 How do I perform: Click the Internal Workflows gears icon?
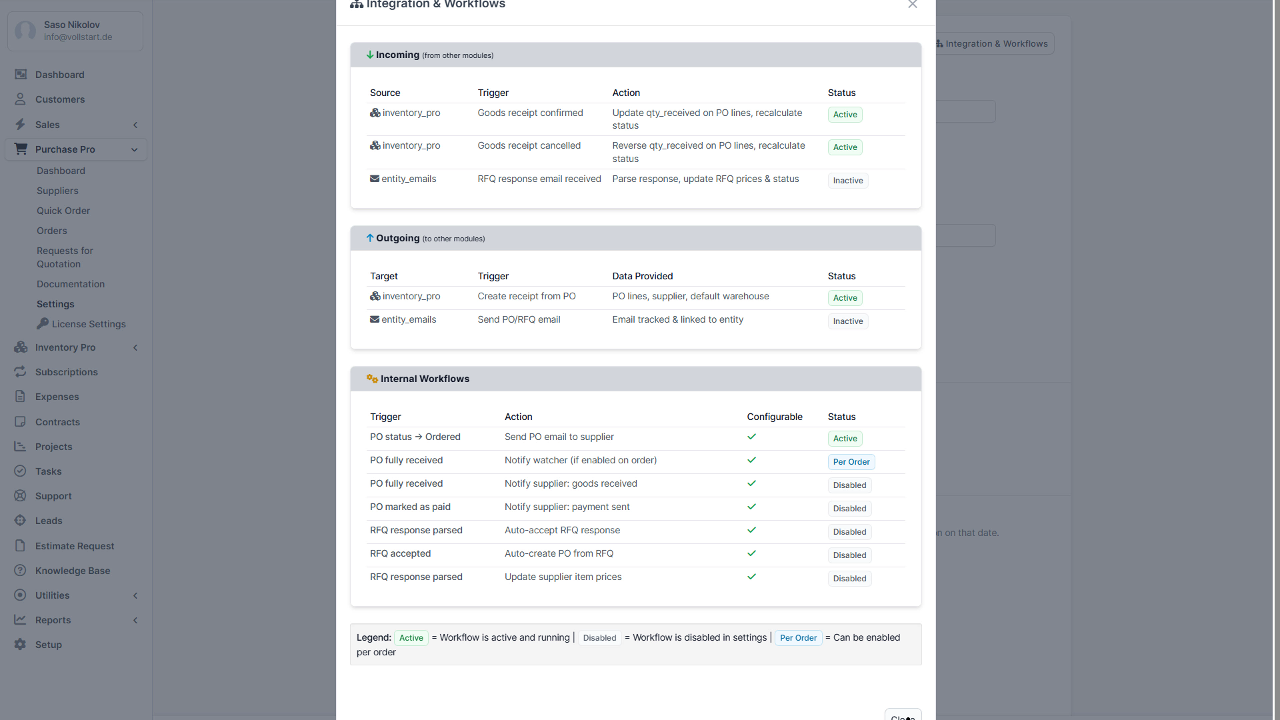click(372, 379)
